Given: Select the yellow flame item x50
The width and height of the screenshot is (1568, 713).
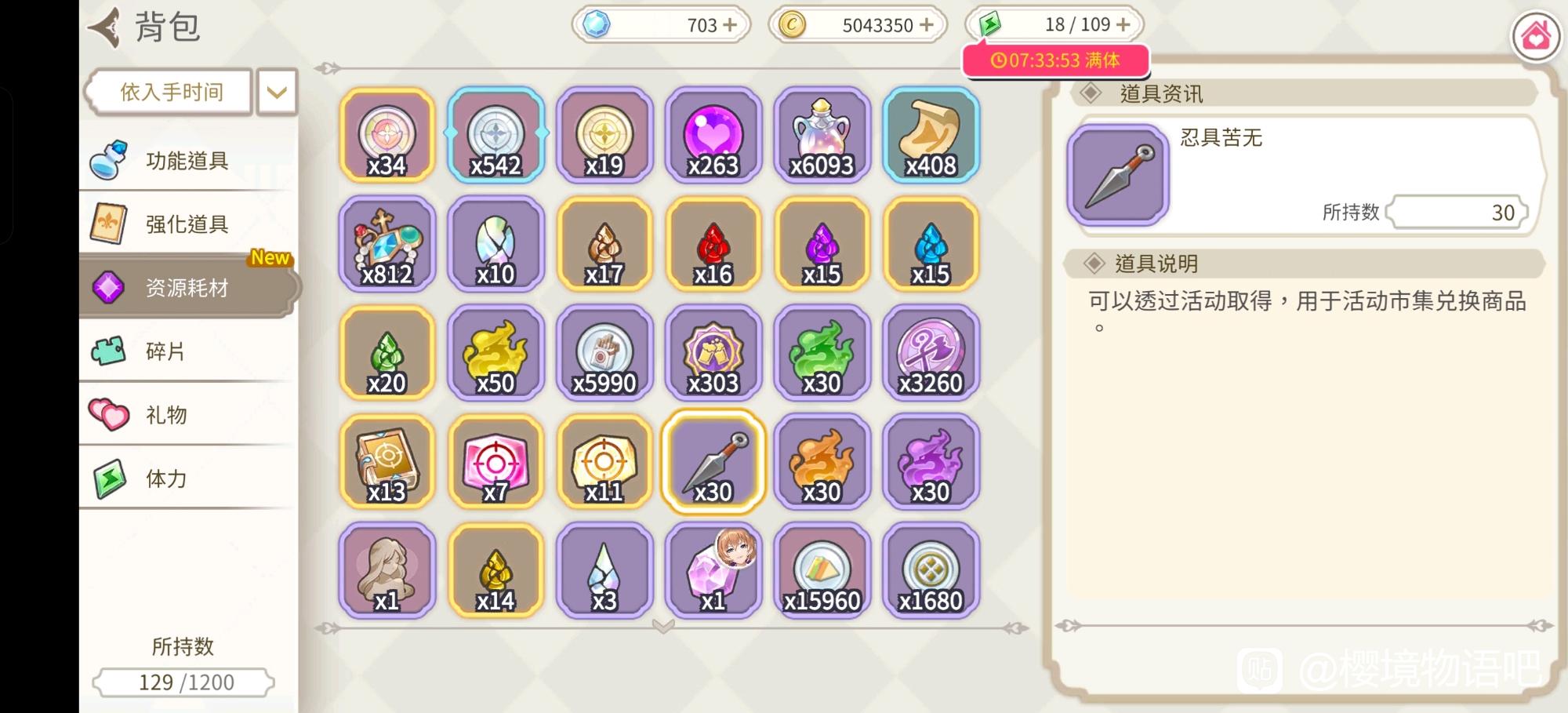Looking at the screenshot, I should coord(495,353).
